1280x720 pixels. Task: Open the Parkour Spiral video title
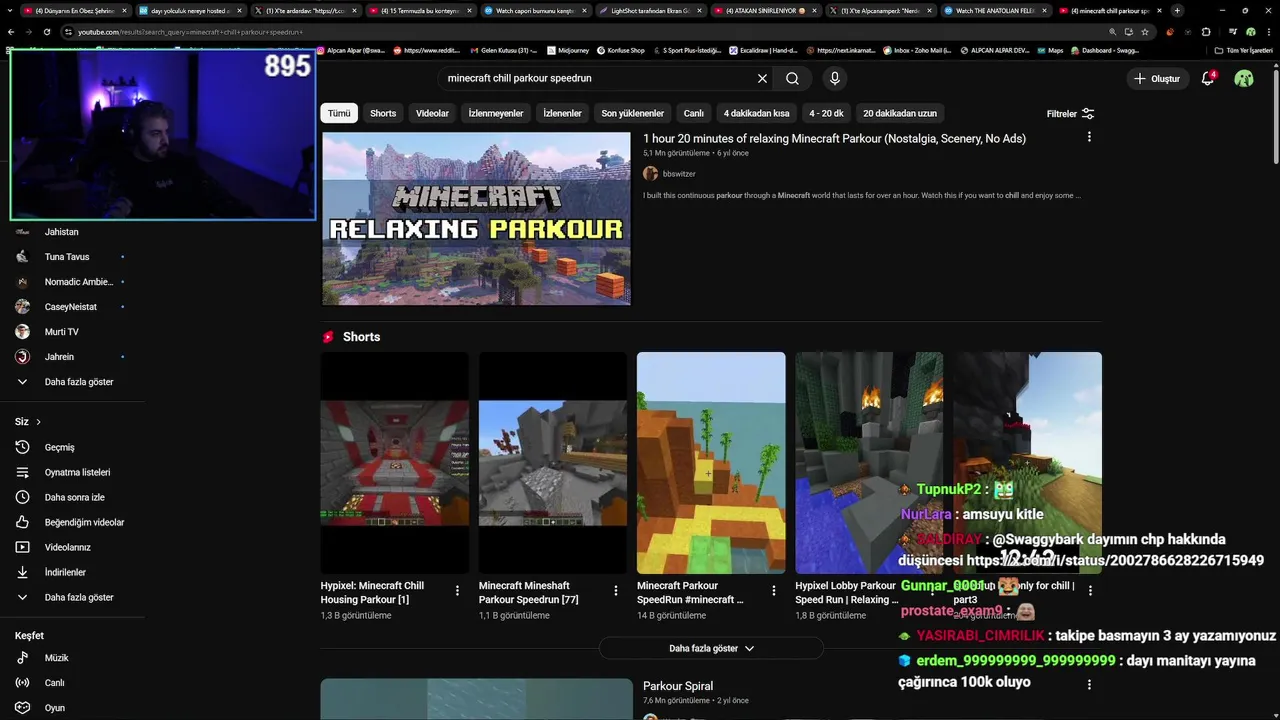[678, 686]
